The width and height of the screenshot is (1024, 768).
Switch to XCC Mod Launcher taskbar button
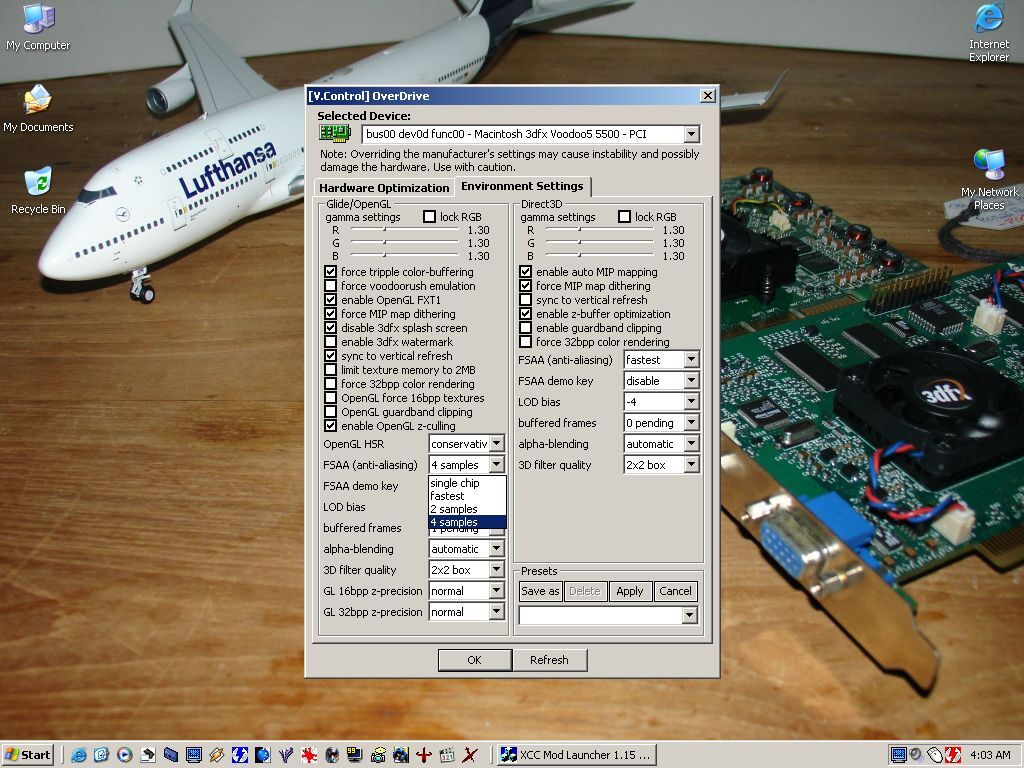(x=576, y=755)
